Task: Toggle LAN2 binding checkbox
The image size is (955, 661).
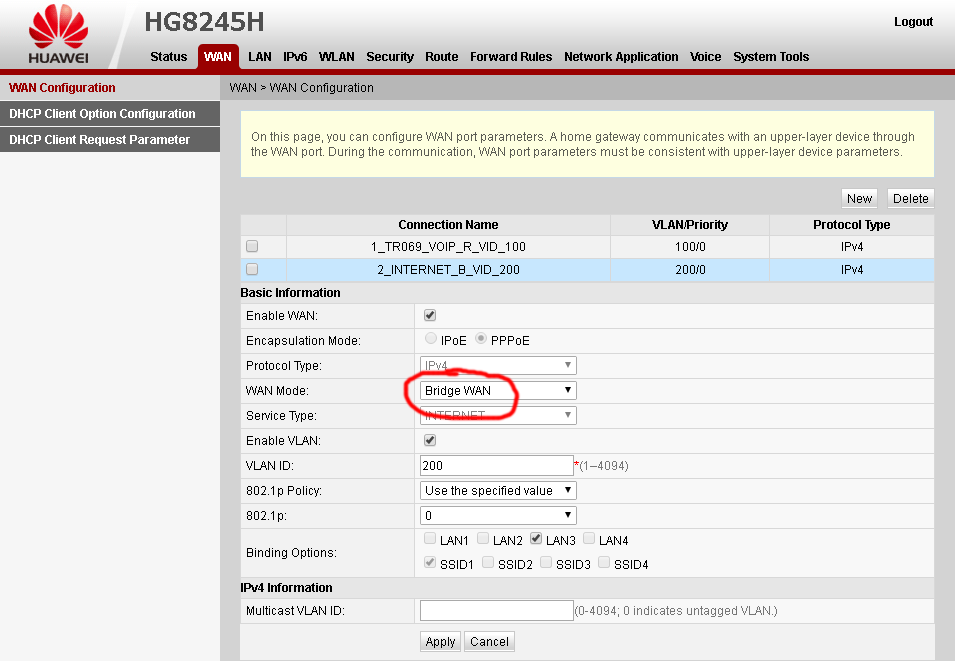Action: click(483, 538)
